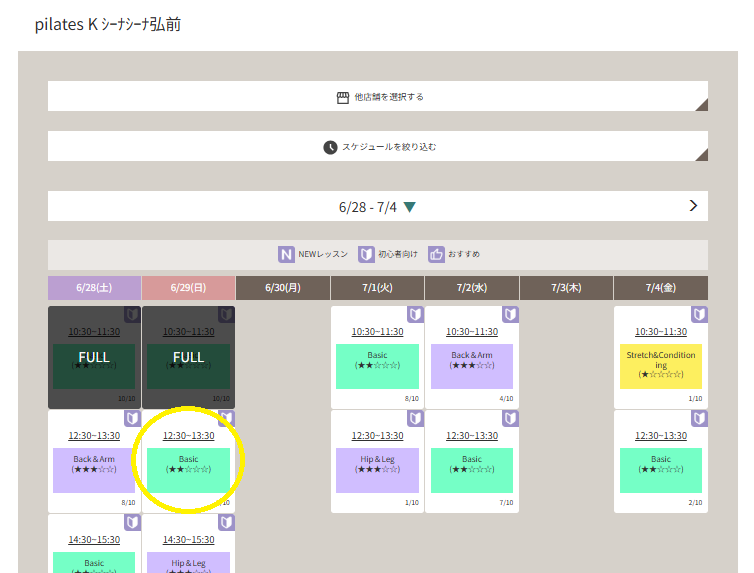754x573 pixels.
Task: Open 7/2 12:30~13:30 lesson time link
Action: tap(472, 436)
